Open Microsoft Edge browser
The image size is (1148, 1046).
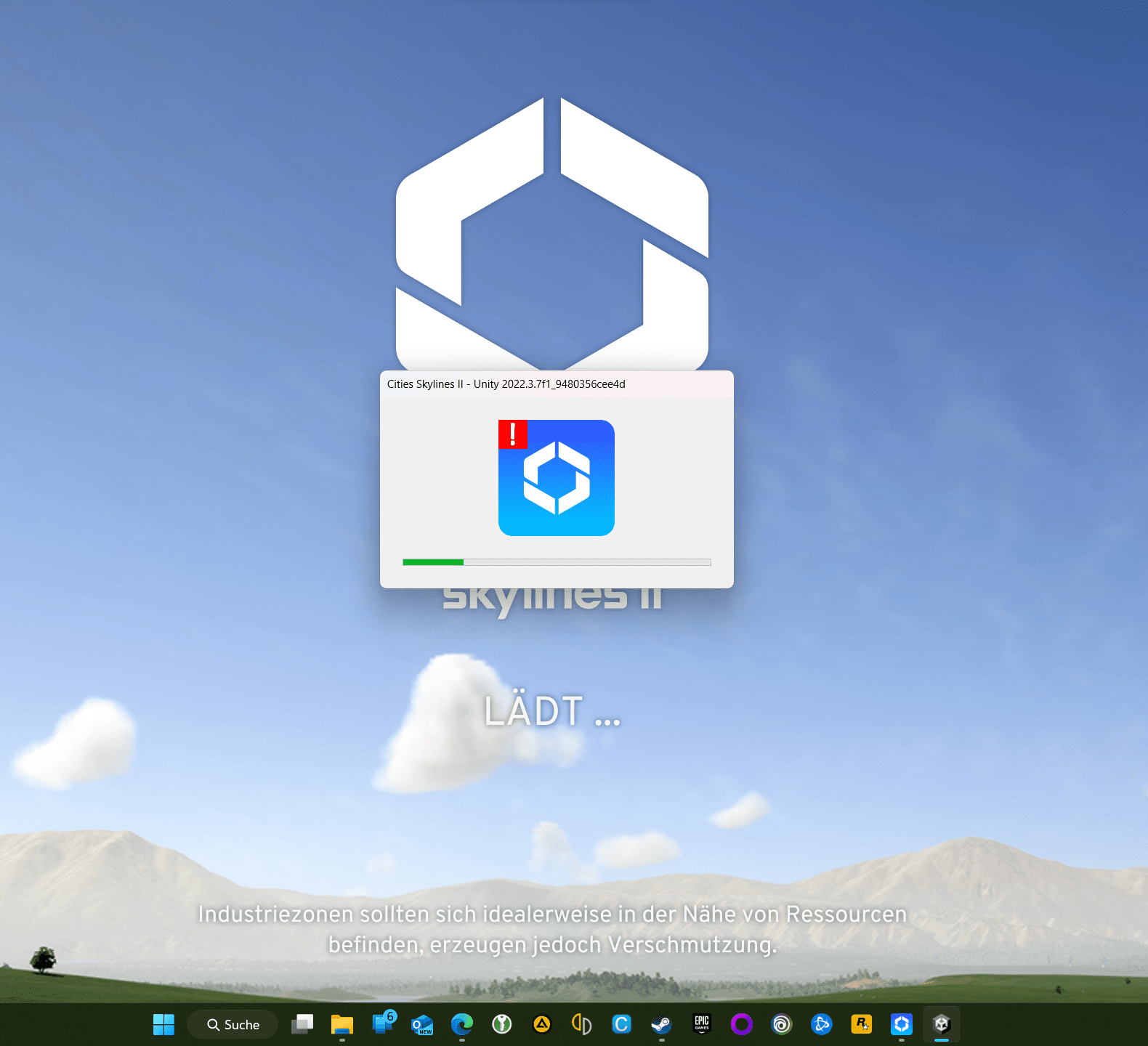click(x=462, y=1024)
